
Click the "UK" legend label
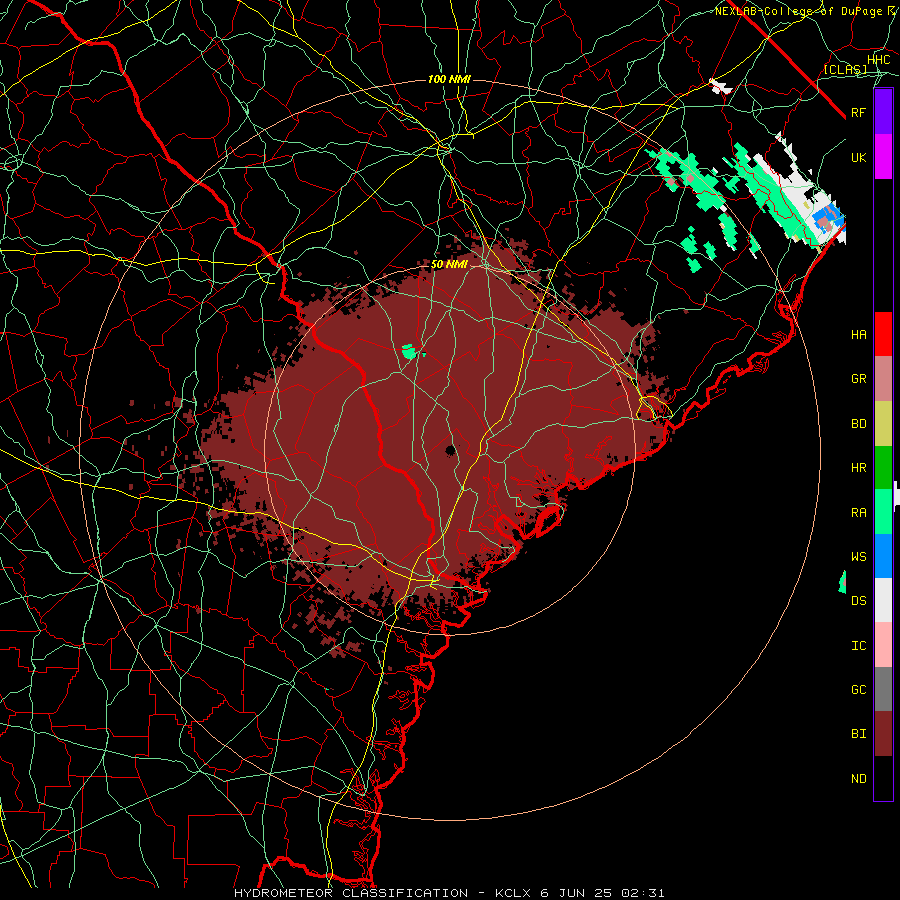[x=859, y=157]
